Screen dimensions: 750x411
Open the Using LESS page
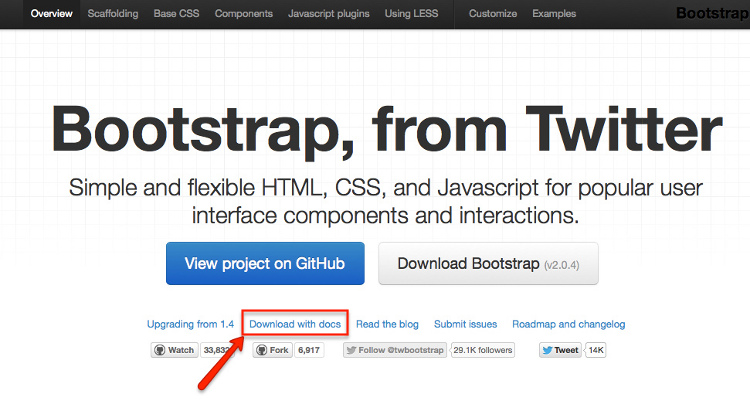413,14
